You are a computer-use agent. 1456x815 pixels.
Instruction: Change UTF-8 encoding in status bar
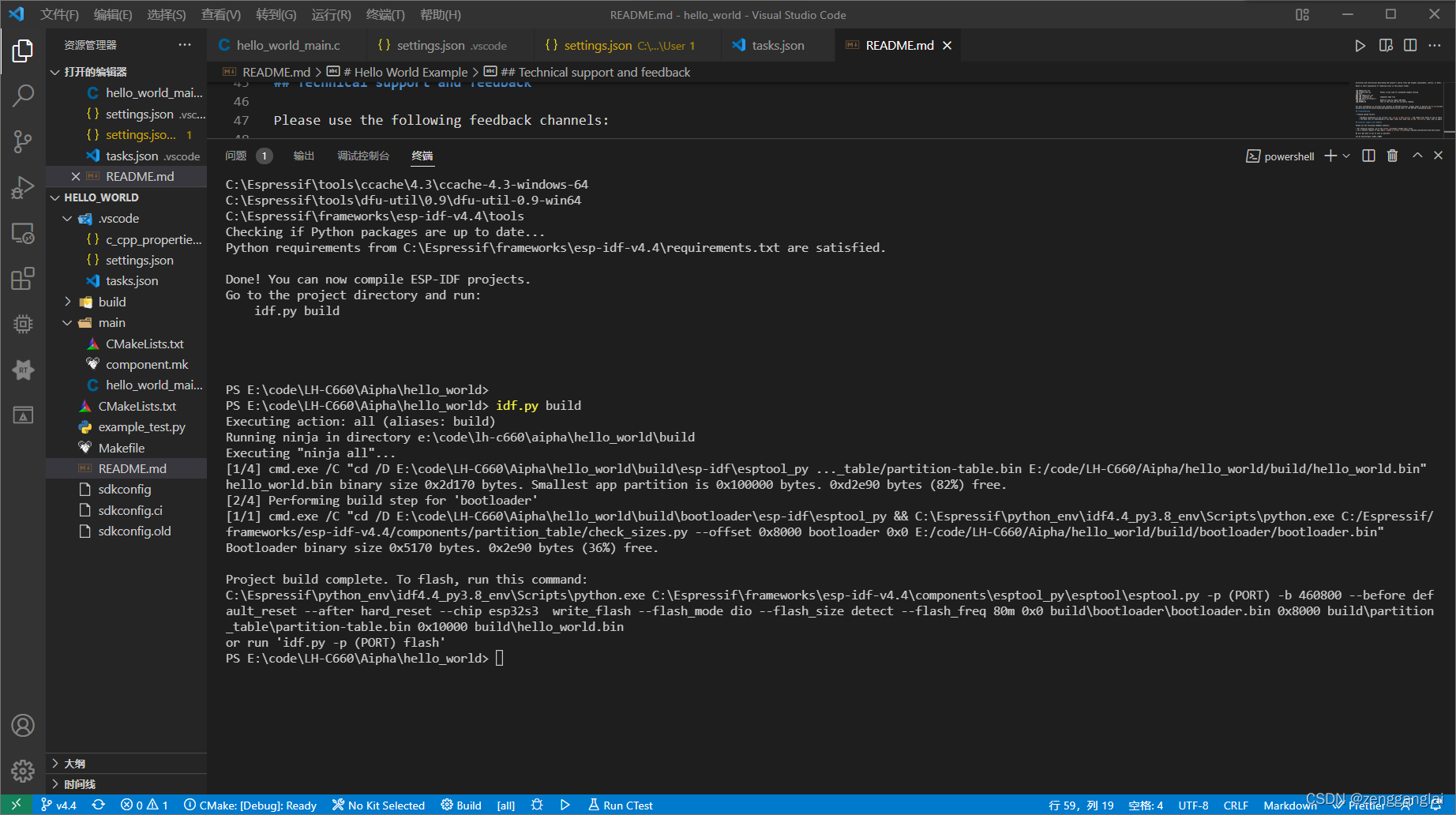(1193, 805)
